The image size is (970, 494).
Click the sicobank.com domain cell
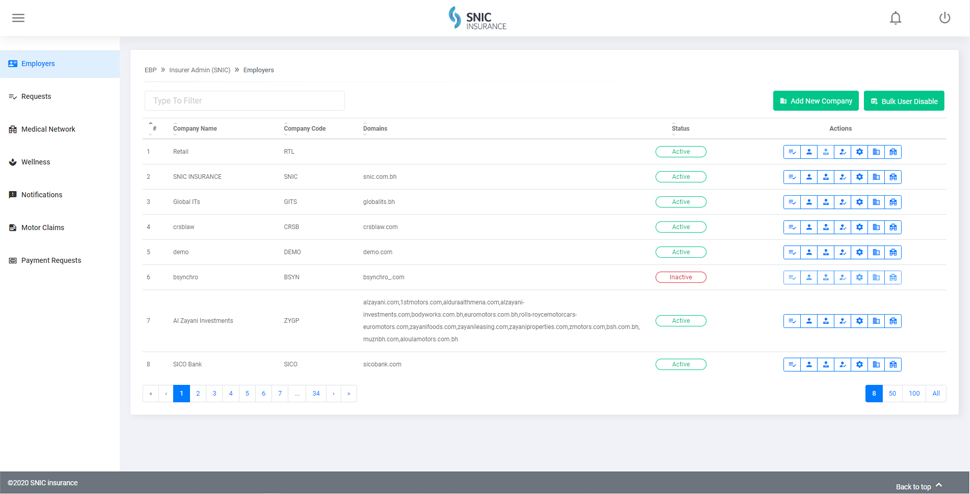pos(382,365)
